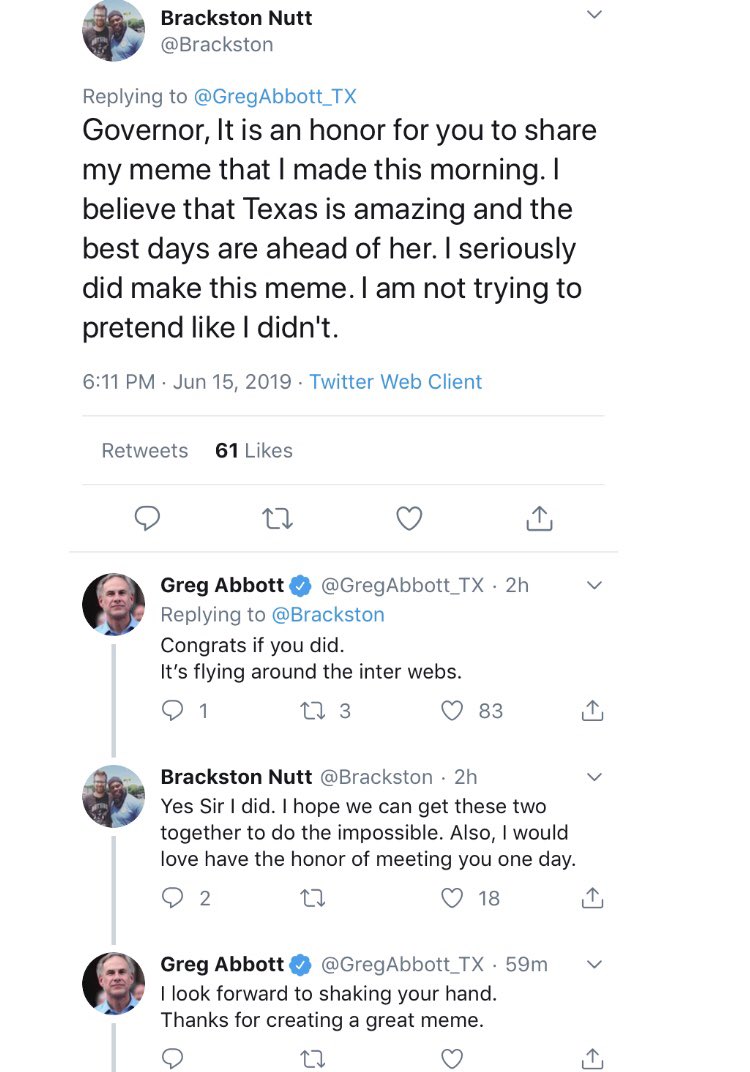Retweet Abbott's "Congrats if you did" reply
Screen dimensions: 750x1072
point(309,711)
